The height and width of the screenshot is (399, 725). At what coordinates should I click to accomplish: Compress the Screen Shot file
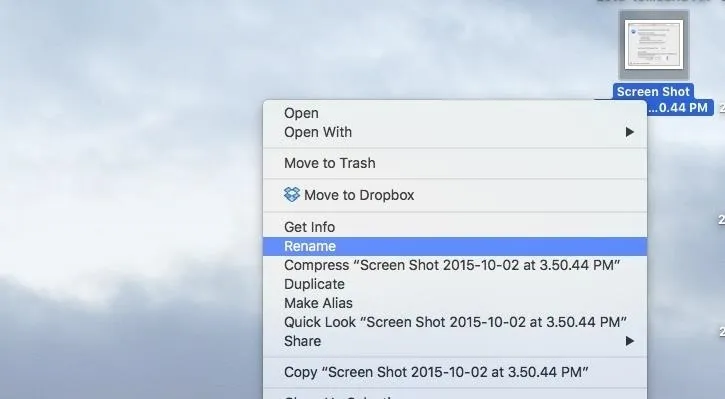(455, 265)
